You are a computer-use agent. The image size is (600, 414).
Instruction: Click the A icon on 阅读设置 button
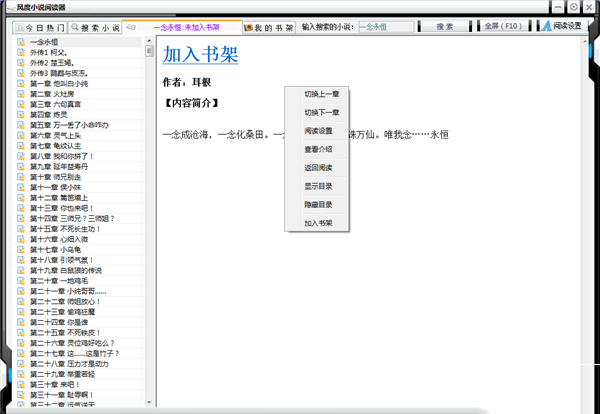547,26
